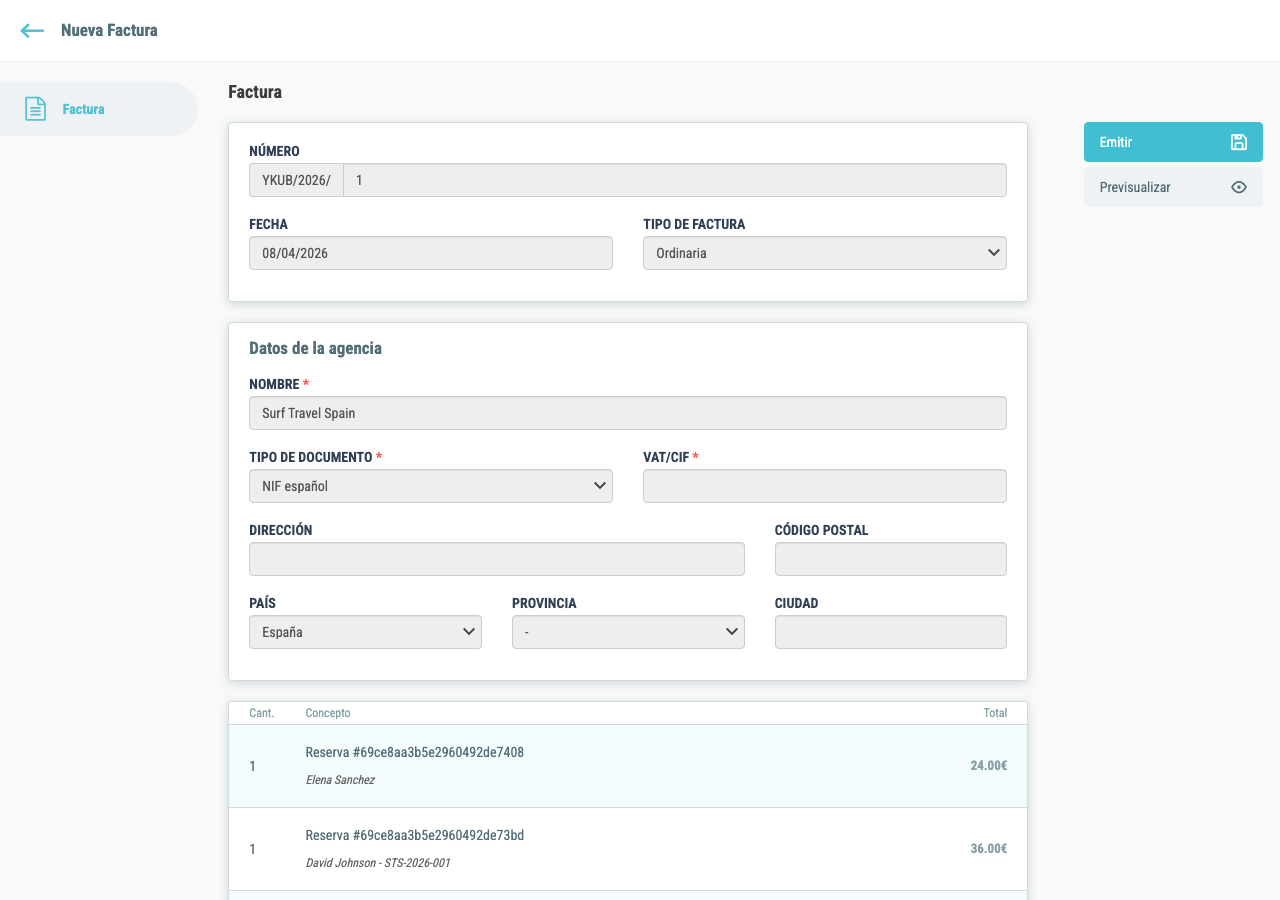Click the Fecha field showing 08/04/2026
Image resolution: width=1280 pixels, height=900 pixels.
[x=431, y=253]
